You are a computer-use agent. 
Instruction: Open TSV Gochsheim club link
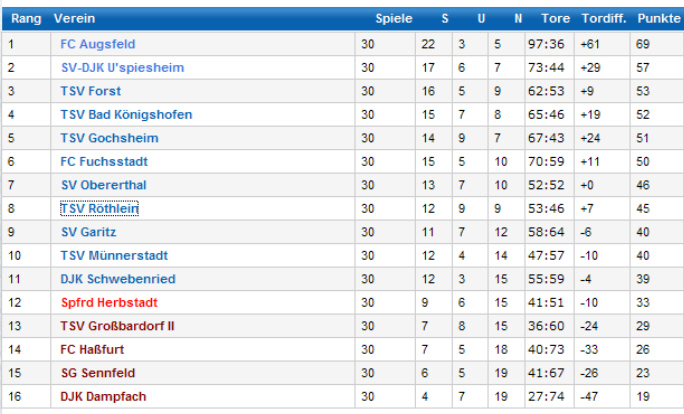pyautogui.click(x=109, y=138)
